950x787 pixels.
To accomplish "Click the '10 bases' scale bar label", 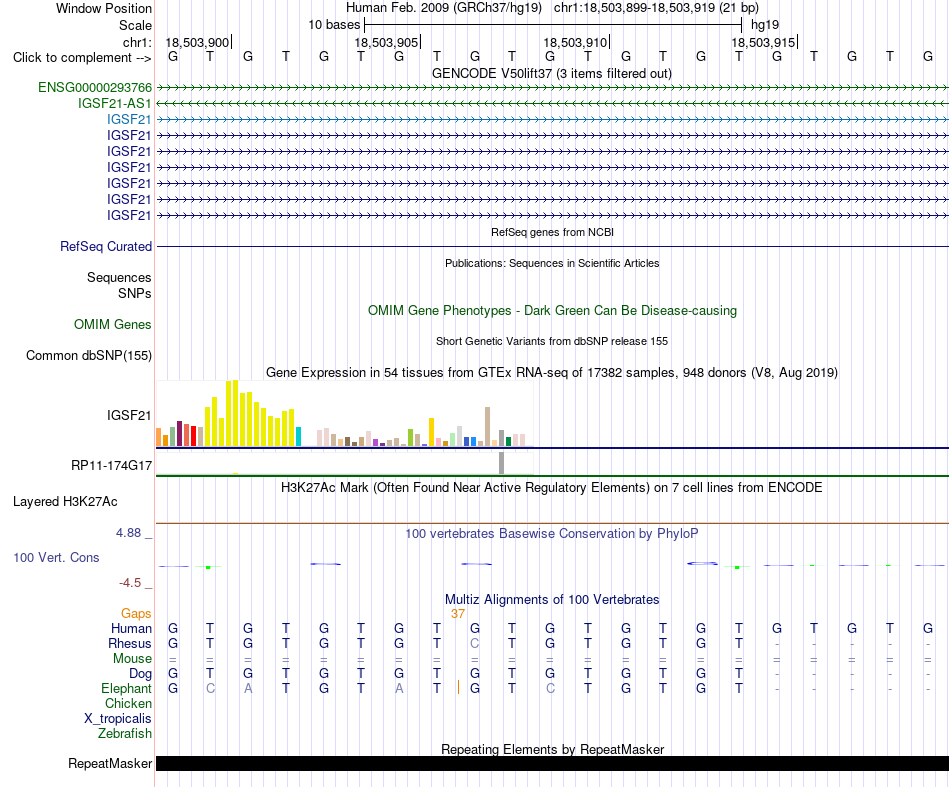I will pos(334,25).
